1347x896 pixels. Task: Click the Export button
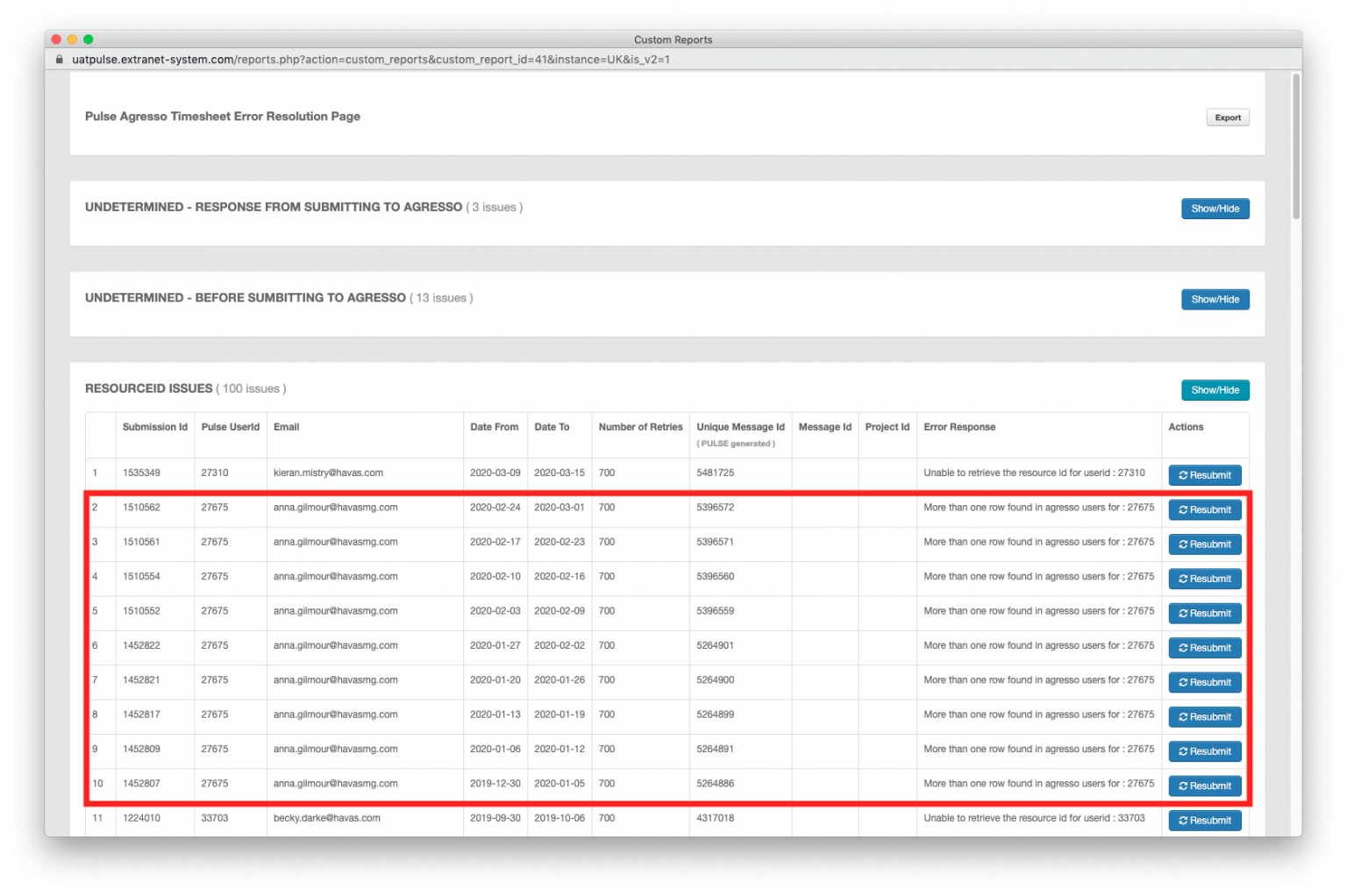point(1227,117)
